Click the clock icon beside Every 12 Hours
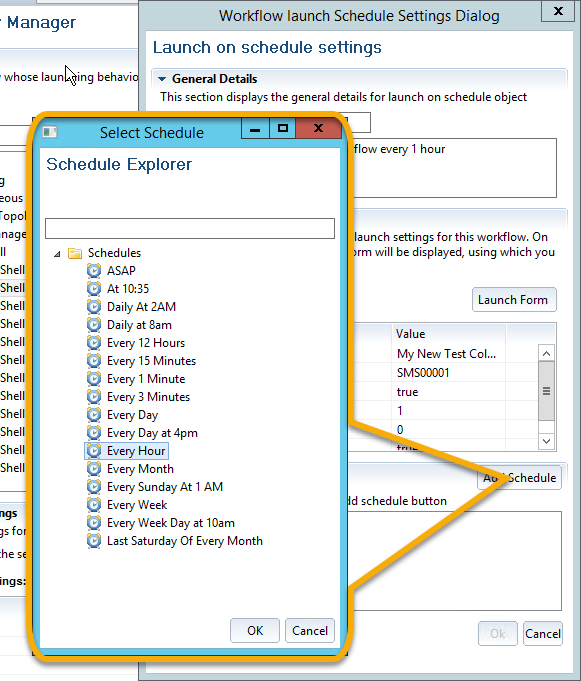The image size is (581, 681). pos(94,343)
